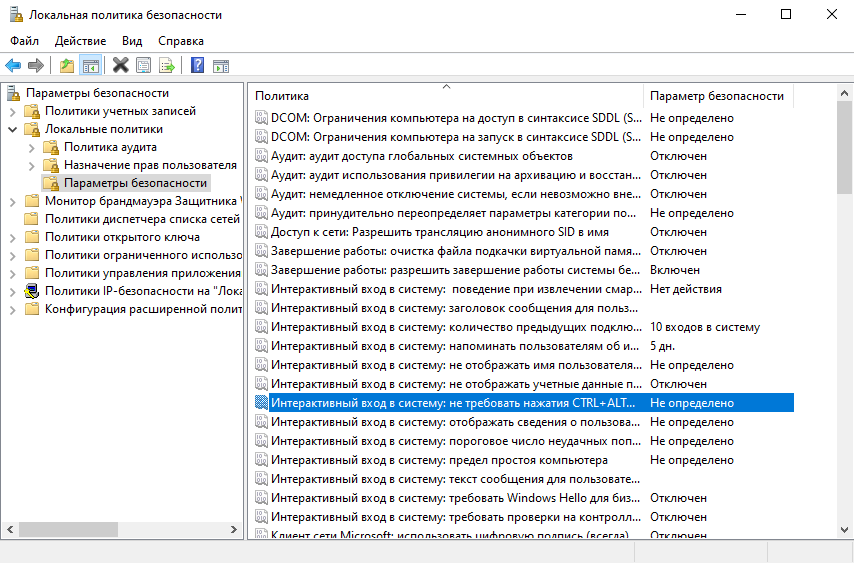This screenshot has width=854, height=563.
Task: Expand the Назначение прав пользователя node
Action: (31, 165)
